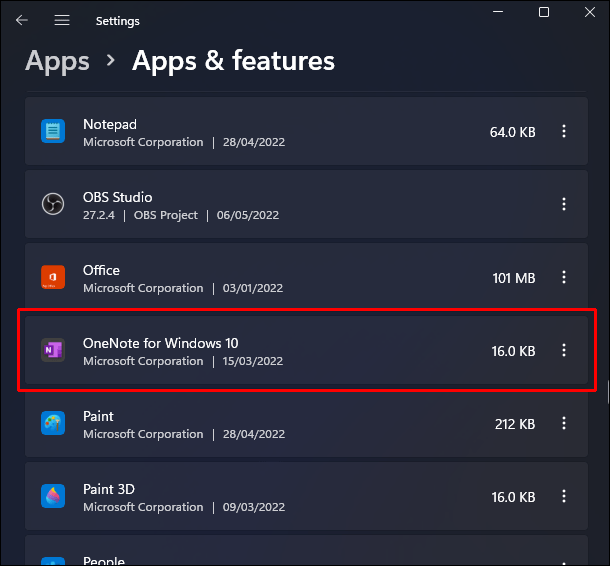This screenshot has height=566, width=610.
Task: Click Office's 101 MB size
Action: (x=514, y=278)
